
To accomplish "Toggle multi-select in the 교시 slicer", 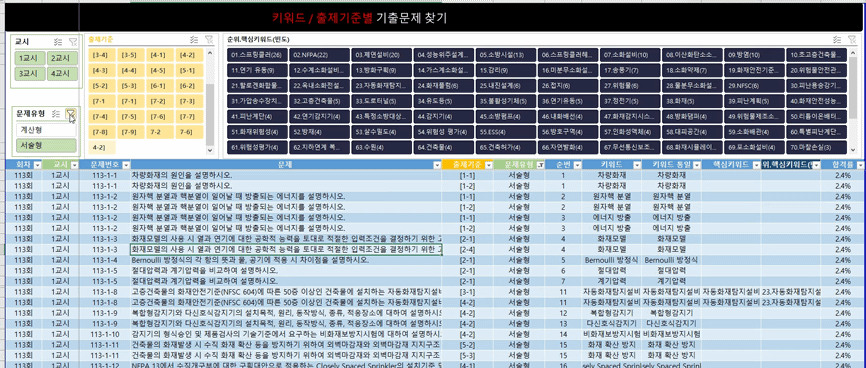I will point(58,41).
